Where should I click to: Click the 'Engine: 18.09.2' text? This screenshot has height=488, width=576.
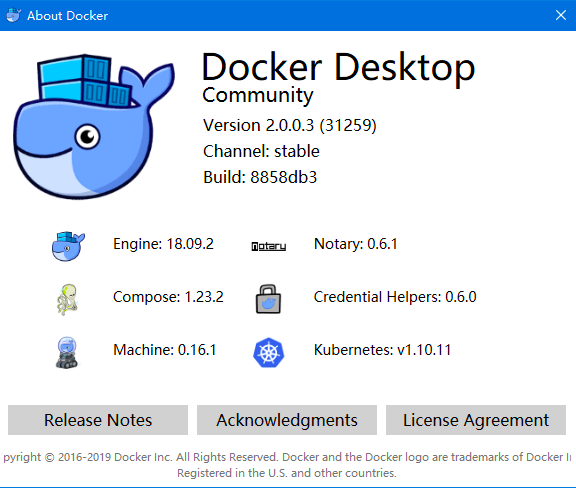click(163, 244)
